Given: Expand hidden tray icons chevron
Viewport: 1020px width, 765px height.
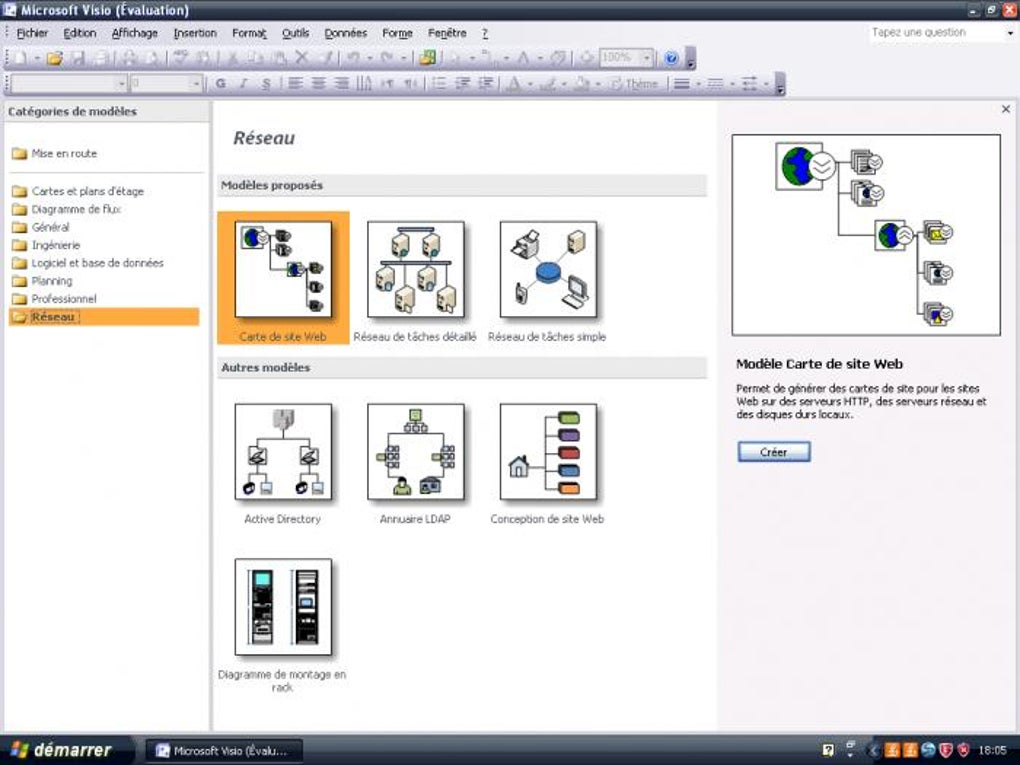Looking at the screenshot, I should [x=874, y=750].
